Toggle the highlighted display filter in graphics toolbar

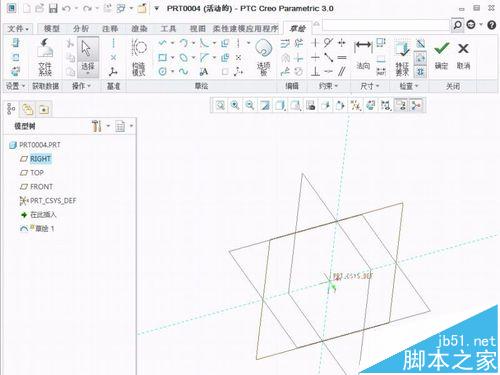[401, 106]
